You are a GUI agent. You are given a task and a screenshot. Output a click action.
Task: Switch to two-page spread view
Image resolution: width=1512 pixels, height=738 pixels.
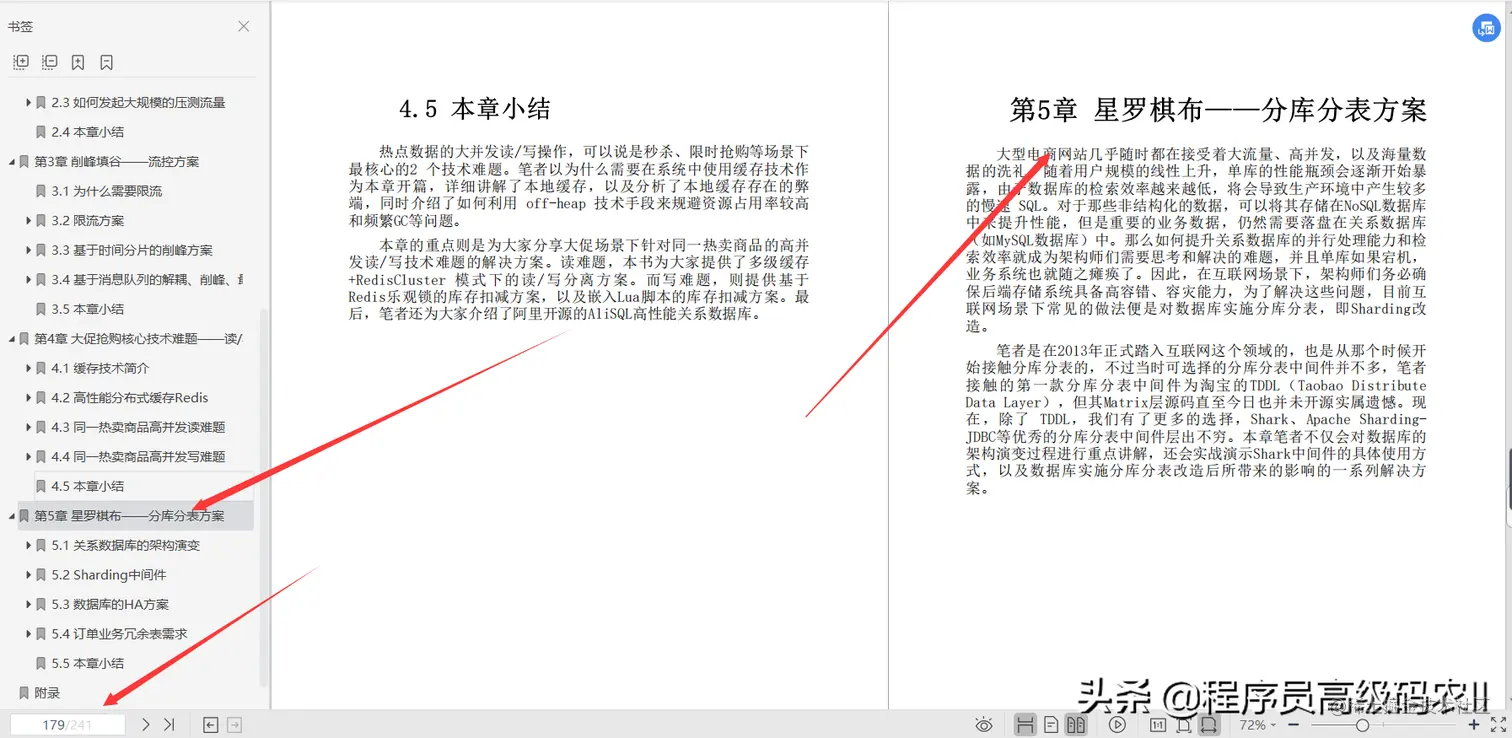(1077, 723)
